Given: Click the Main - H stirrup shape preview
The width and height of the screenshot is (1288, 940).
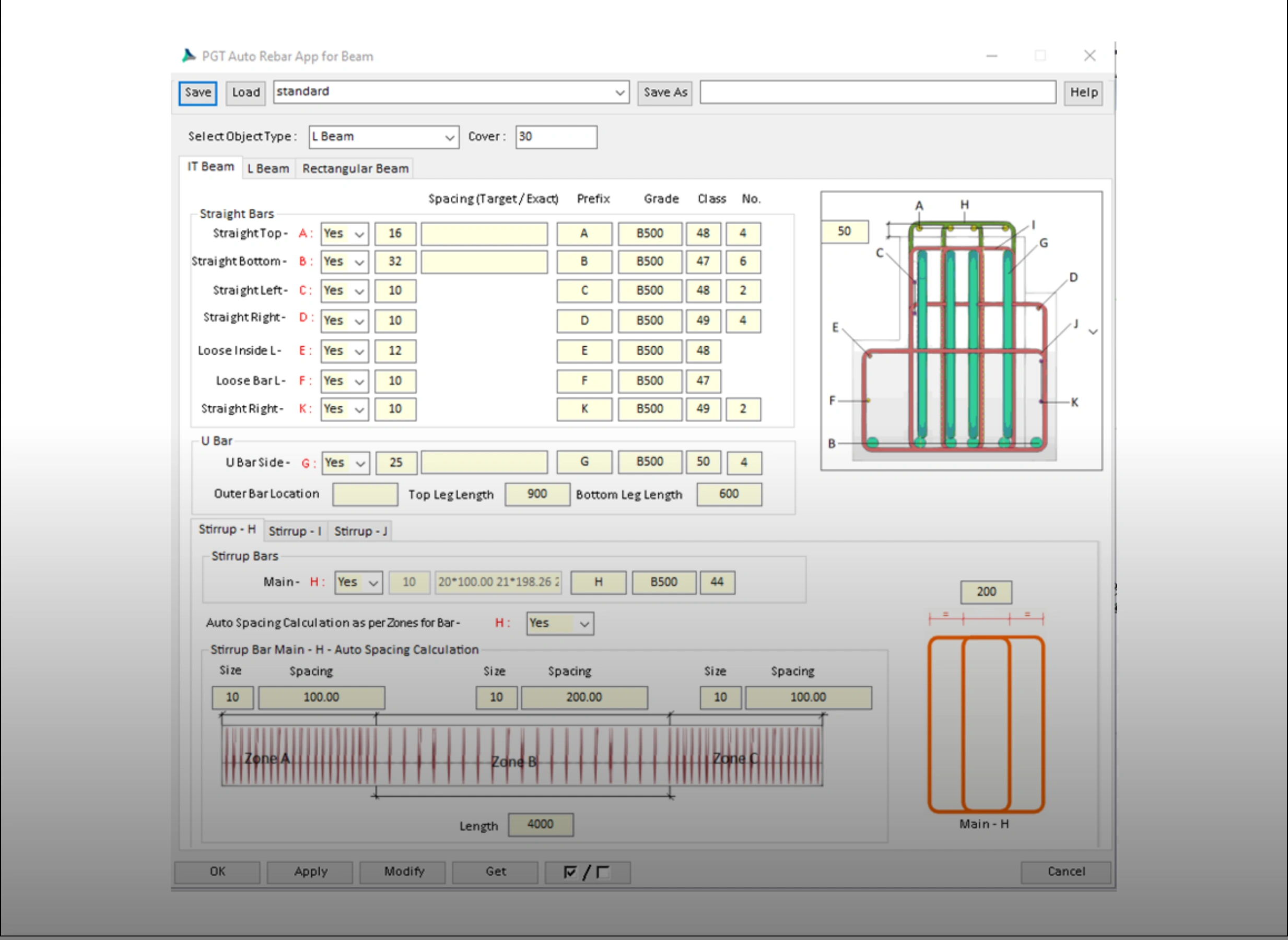Looking at the screenshot, I should point(986,724).
